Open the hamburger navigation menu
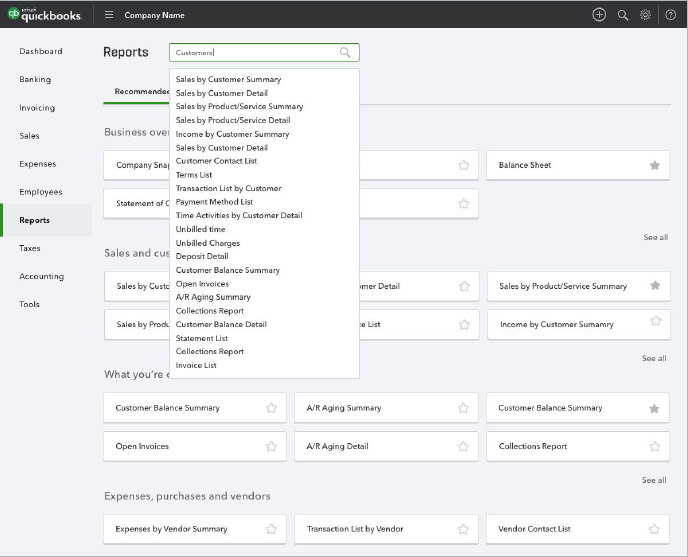 pyautogui.click(x=109, y=15)
